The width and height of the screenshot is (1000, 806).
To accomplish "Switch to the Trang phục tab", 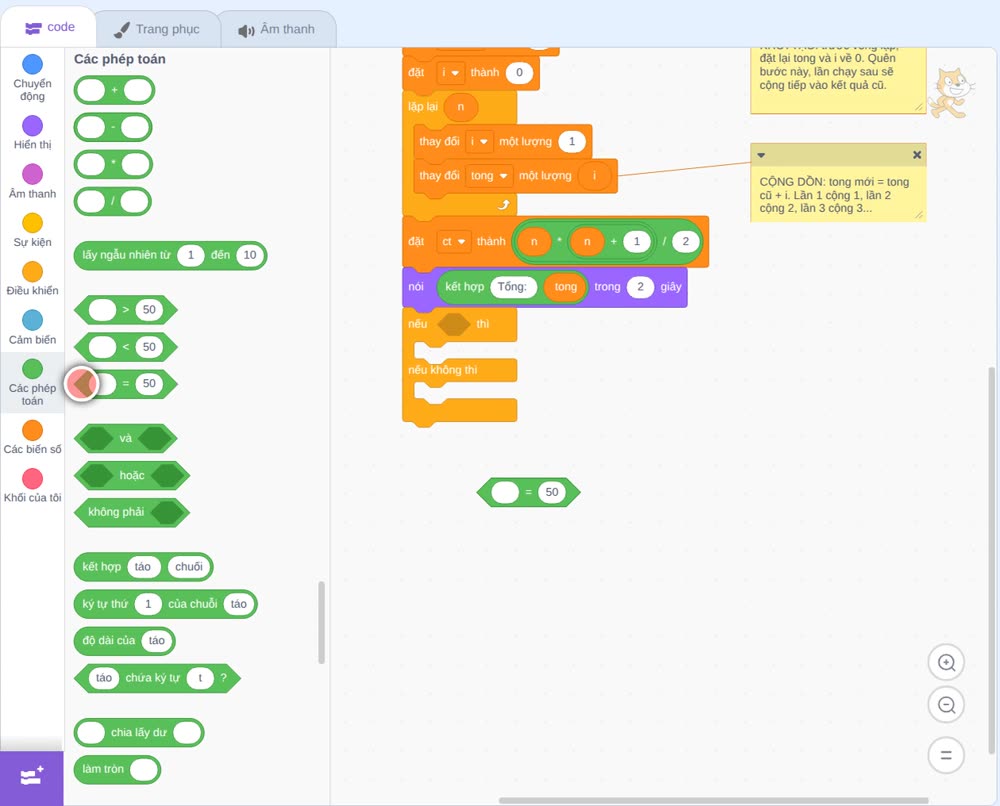I will [157, 29].
